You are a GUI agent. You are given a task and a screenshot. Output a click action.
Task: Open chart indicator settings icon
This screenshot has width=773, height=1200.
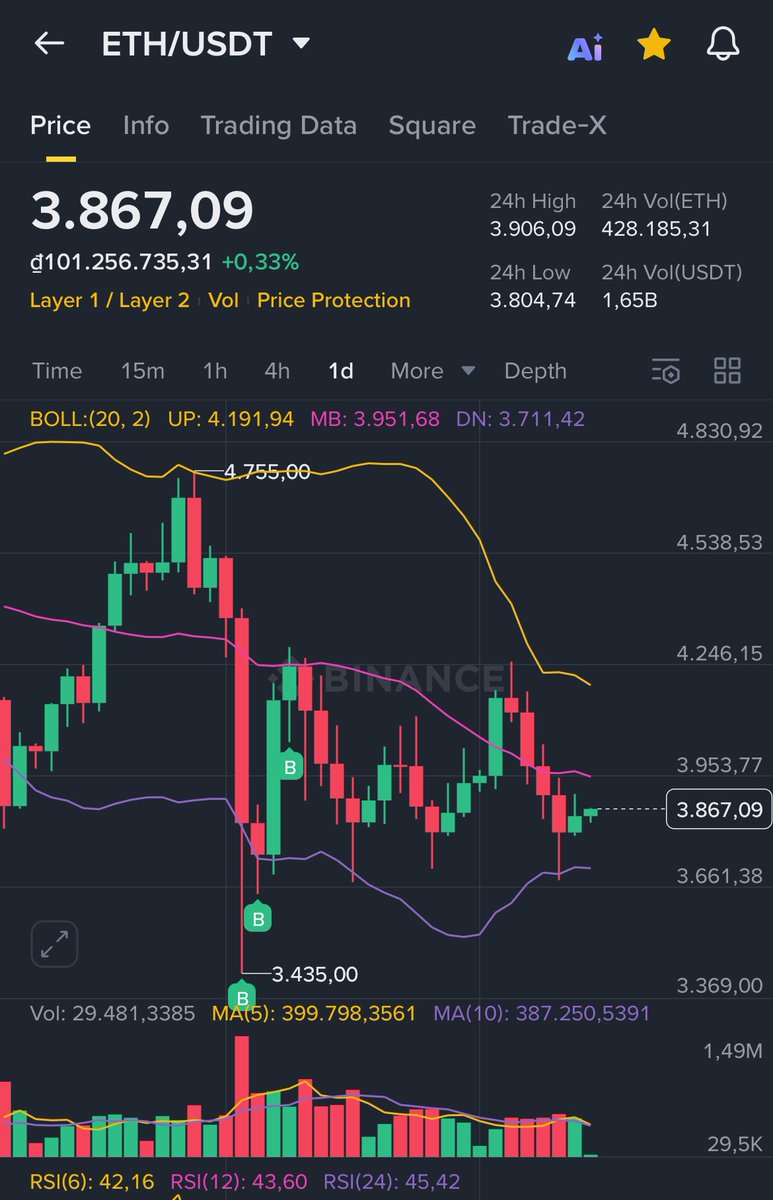click(666, 371)
